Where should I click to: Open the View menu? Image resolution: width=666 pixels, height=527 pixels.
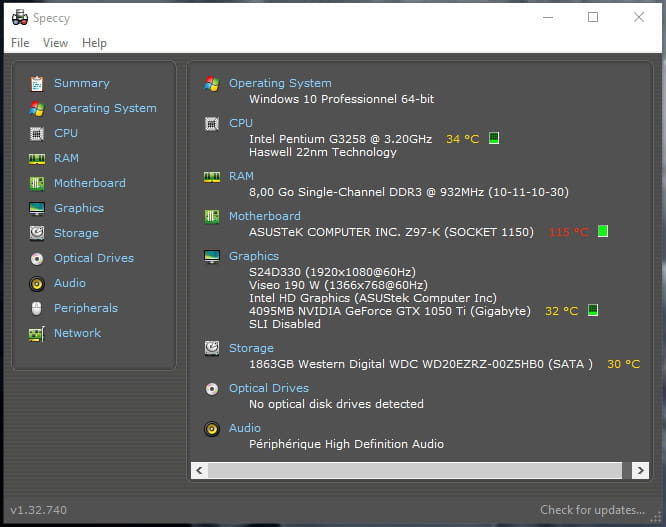[x=55, y=43]
